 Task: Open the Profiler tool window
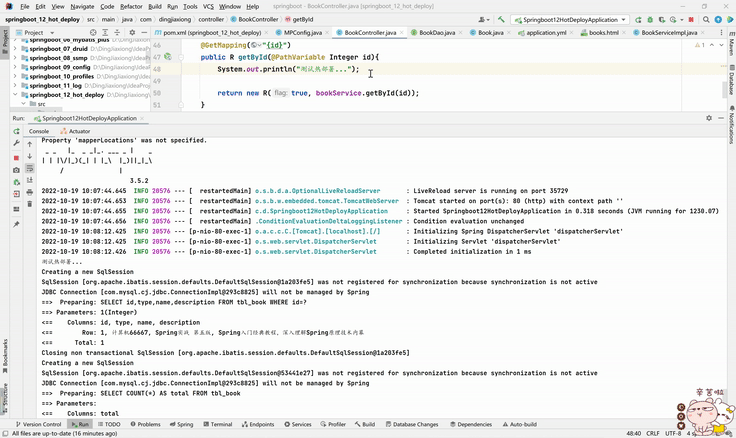(333, 424)
